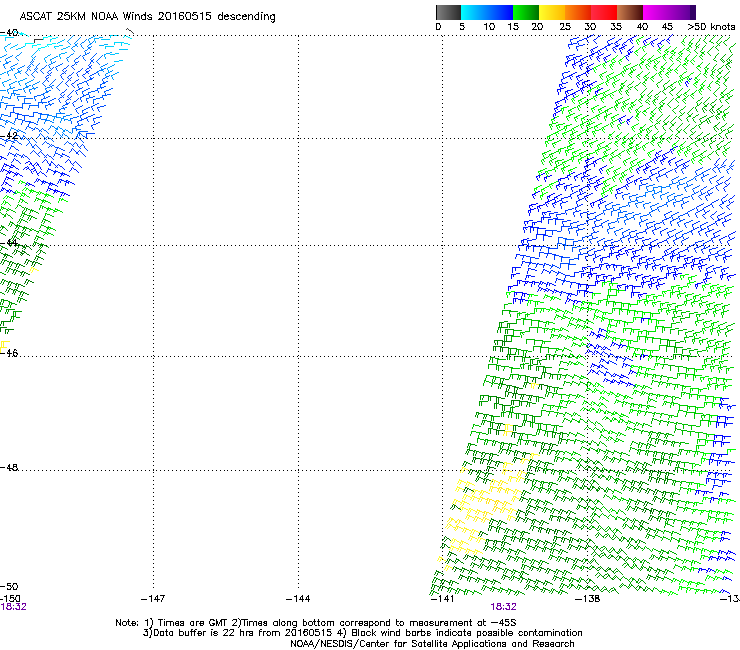The width and height of the screenshot is (740, 650).
Task: Click the '-144' longitude axis label
Action: 298,599
